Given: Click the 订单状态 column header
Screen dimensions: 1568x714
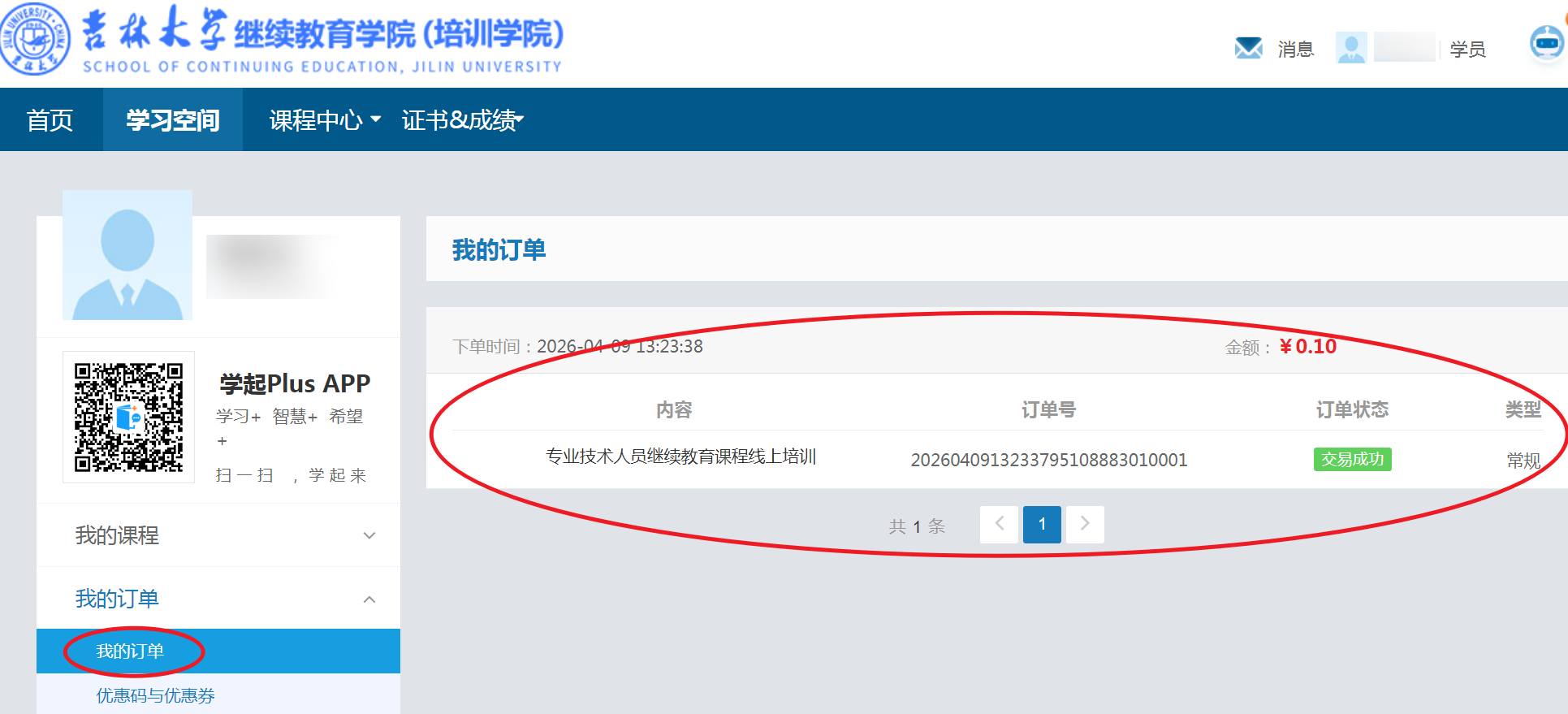Looking at the screenshot, I should pos(1352,409).
